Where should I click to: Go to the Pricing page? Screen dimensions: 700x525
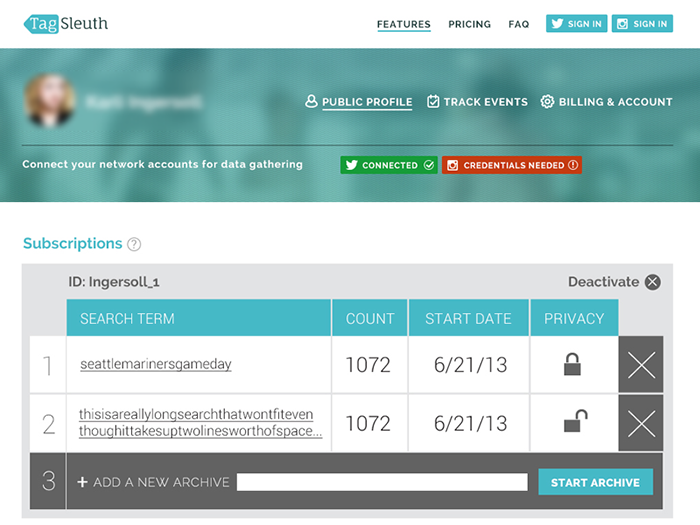469,24
